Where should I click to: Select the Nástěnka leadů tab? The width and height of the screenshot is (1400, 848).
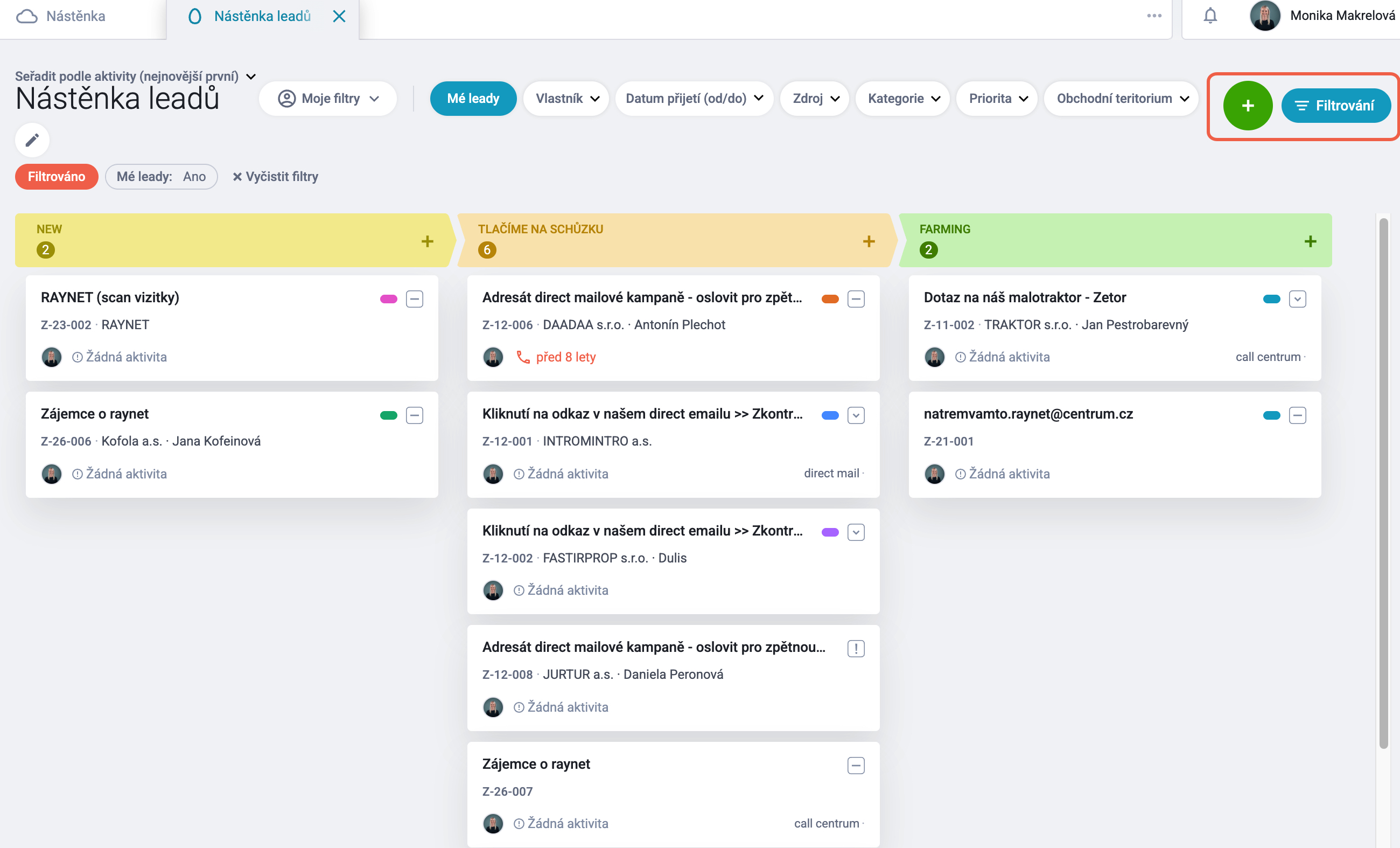(262, 16)
